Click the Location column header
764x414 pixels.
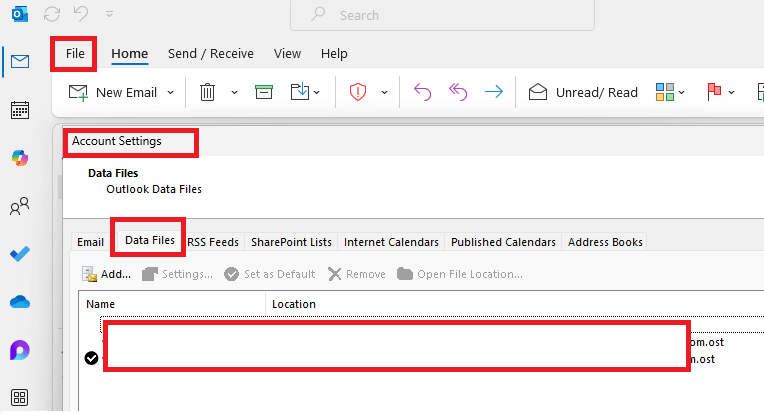coord(515,304)
